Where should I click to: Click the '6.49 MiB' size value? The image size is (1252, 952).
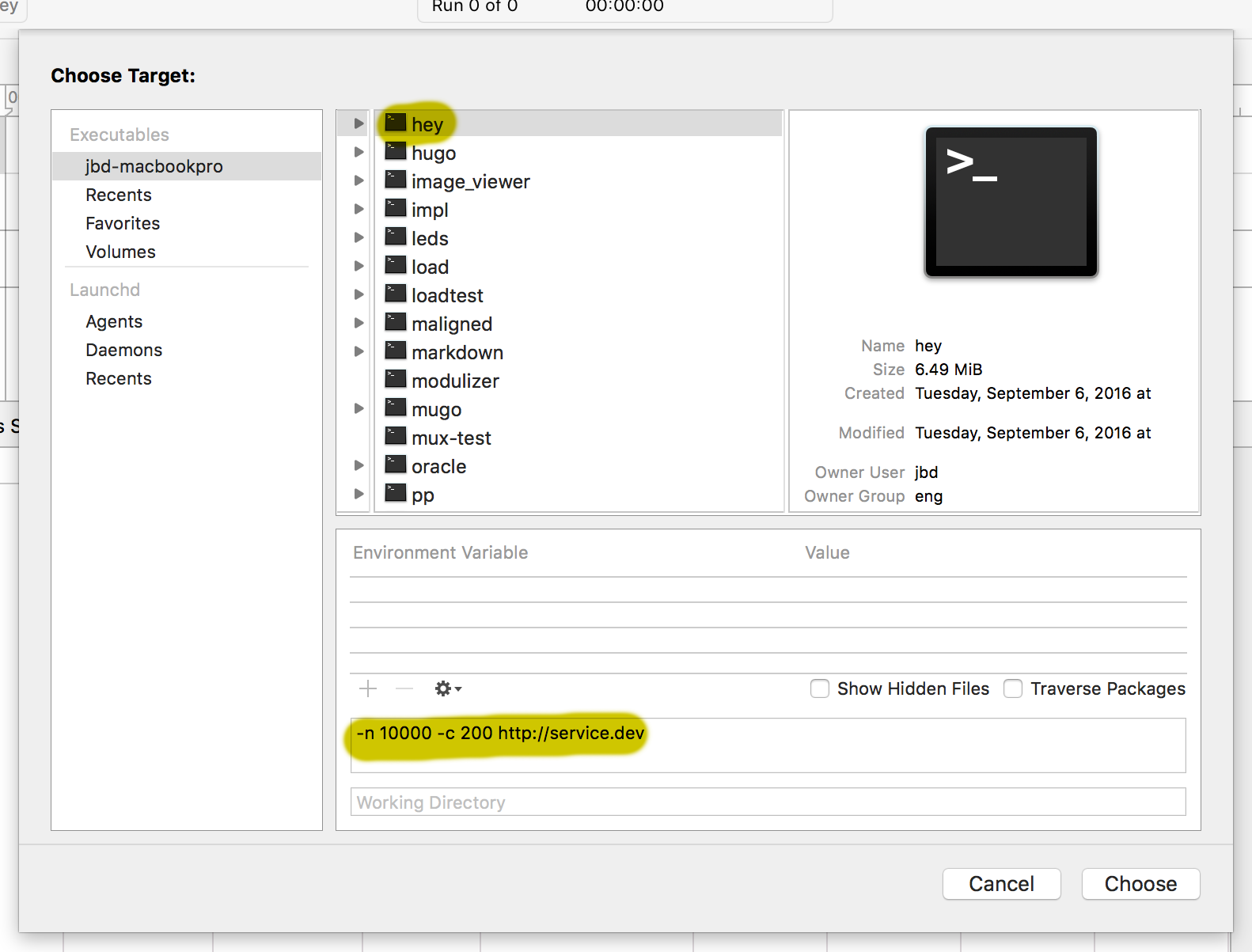(x=948, y=370)
